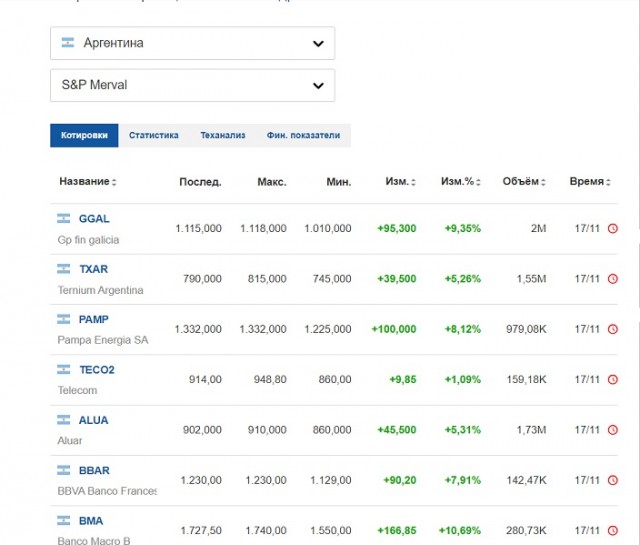Click the red clock icon in PAMP row

[x=613, y=329]
